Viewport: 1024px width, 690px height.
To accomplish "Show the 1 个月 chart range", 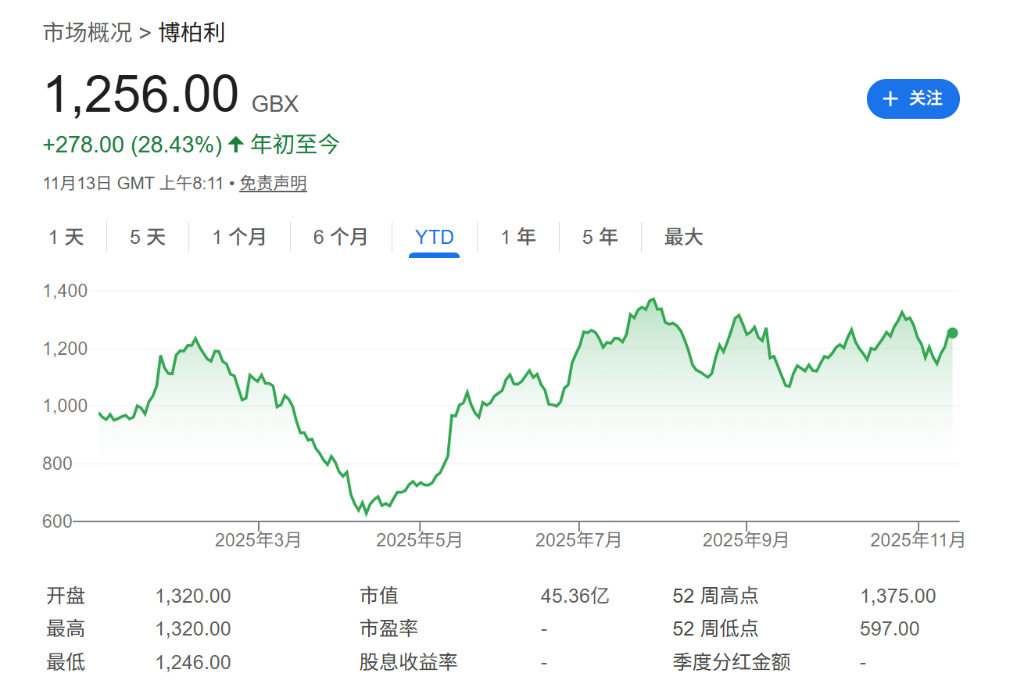I will pos(239,237).
